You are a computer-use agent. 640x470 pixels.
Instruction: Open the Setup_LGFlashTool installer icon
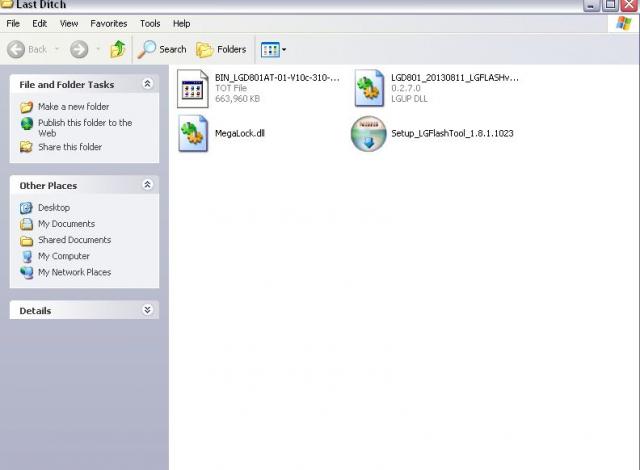[x=368, y=133]
